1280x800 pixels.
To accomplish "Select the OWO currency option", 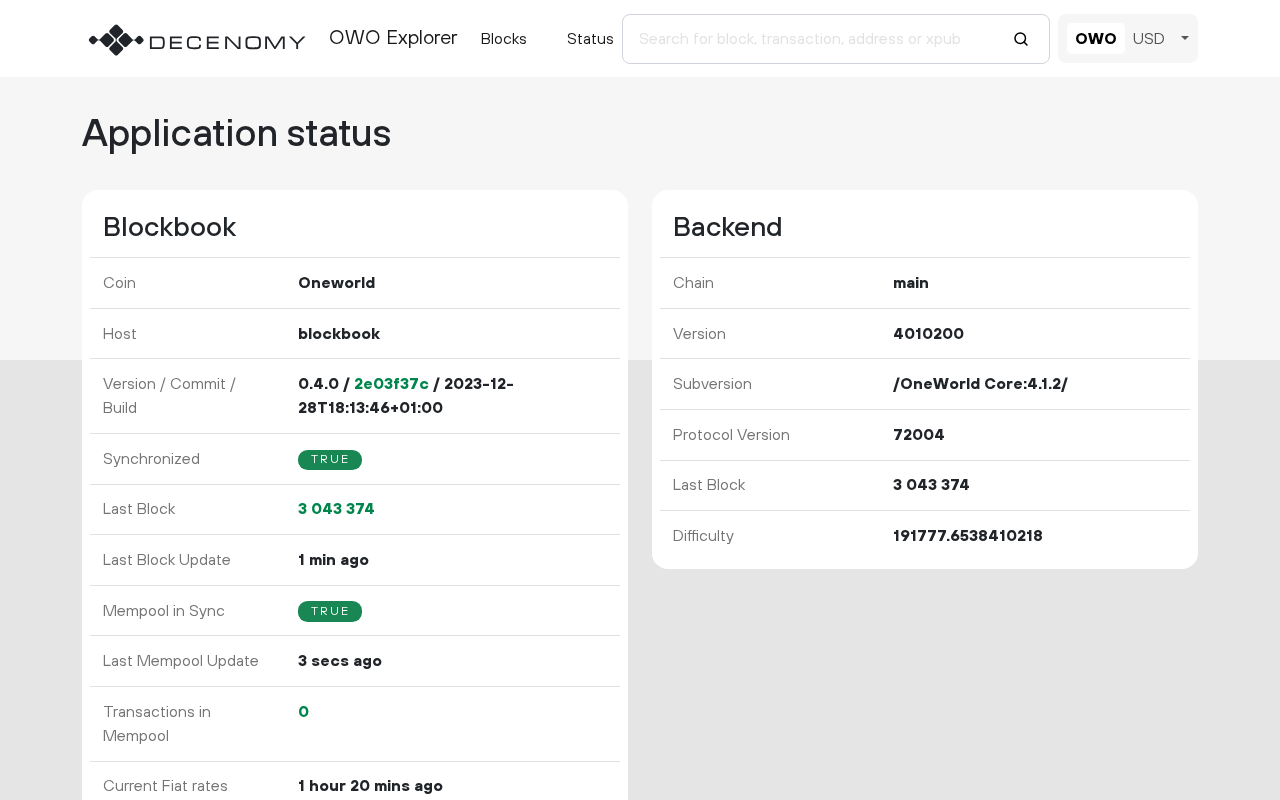I will click(x=1095, y=39).
